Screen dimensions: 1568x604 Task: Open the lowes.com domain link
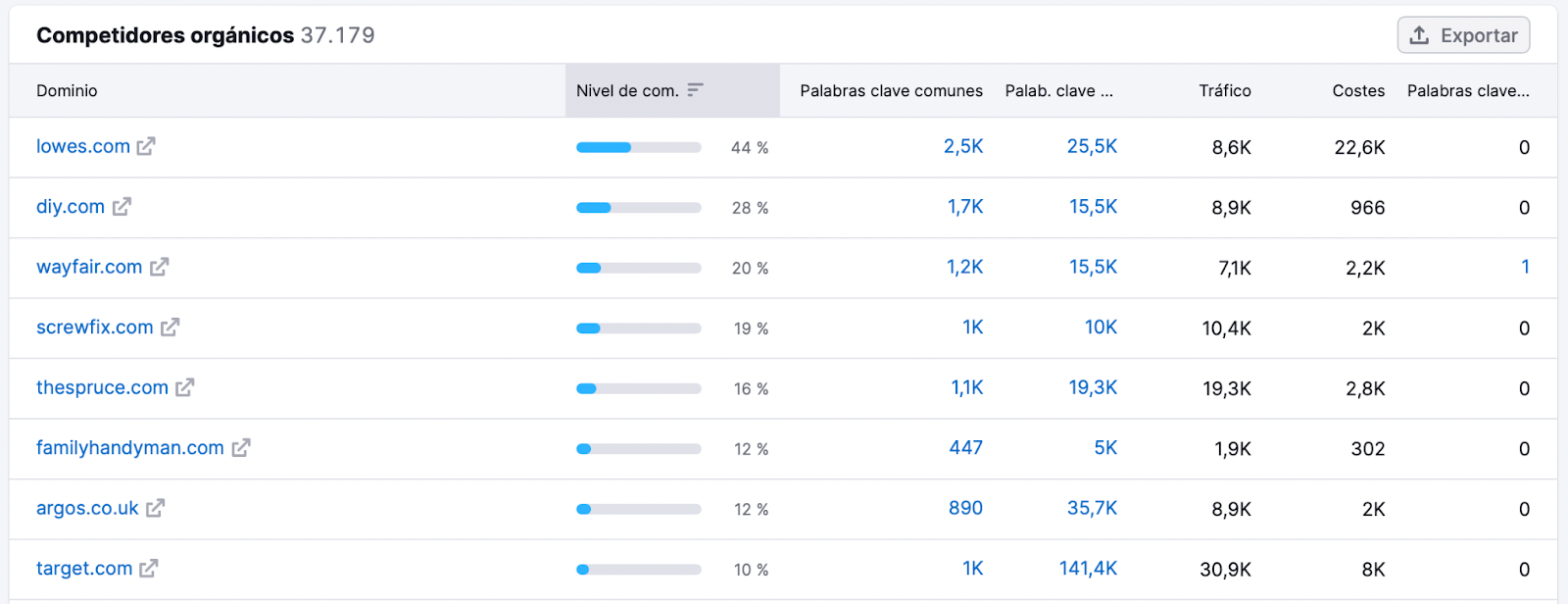pyautogui.click(x=83, y=147)
